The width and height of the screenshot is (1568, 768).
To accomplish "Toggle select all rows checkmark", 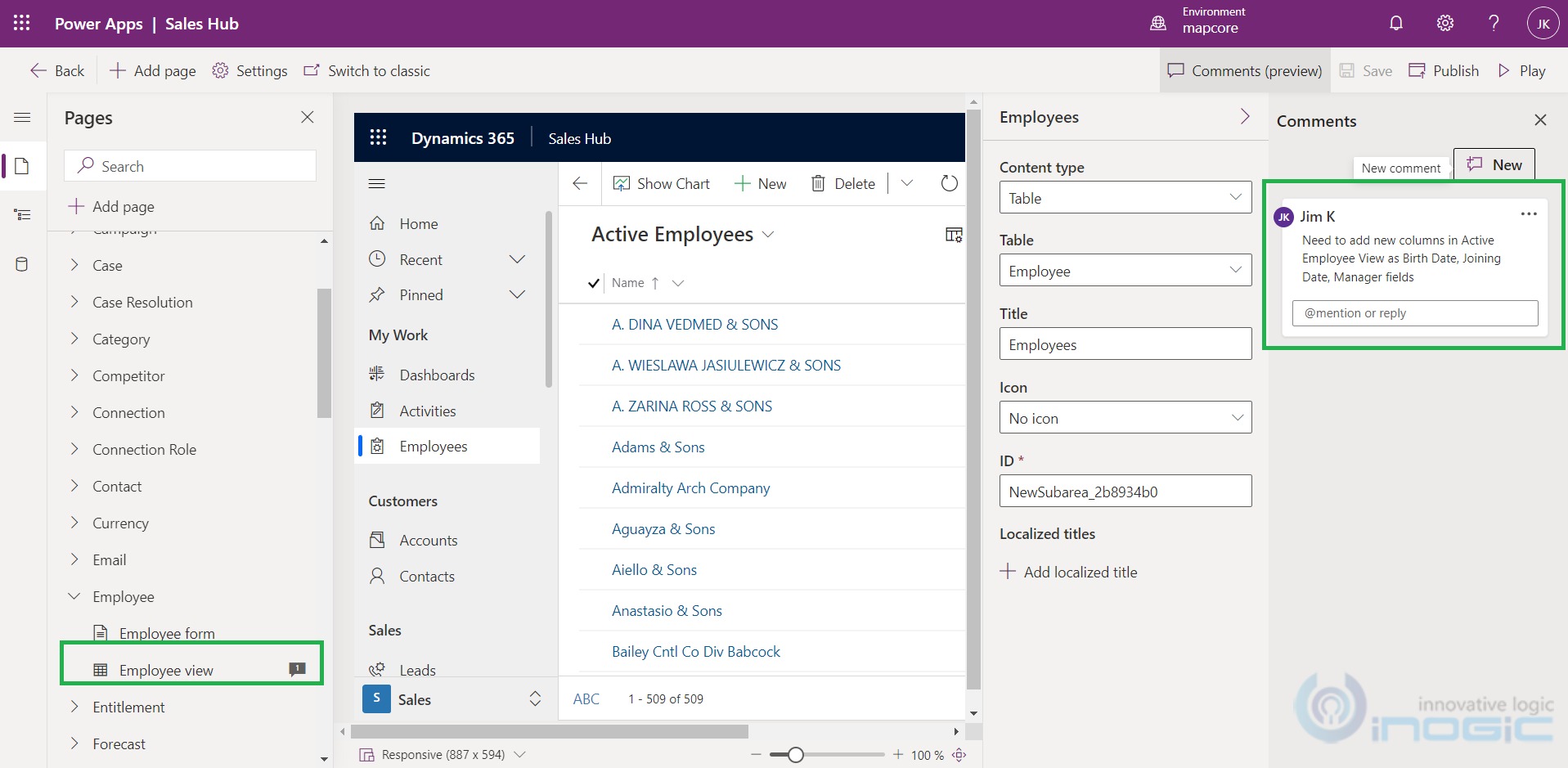I will coord(594,283).
